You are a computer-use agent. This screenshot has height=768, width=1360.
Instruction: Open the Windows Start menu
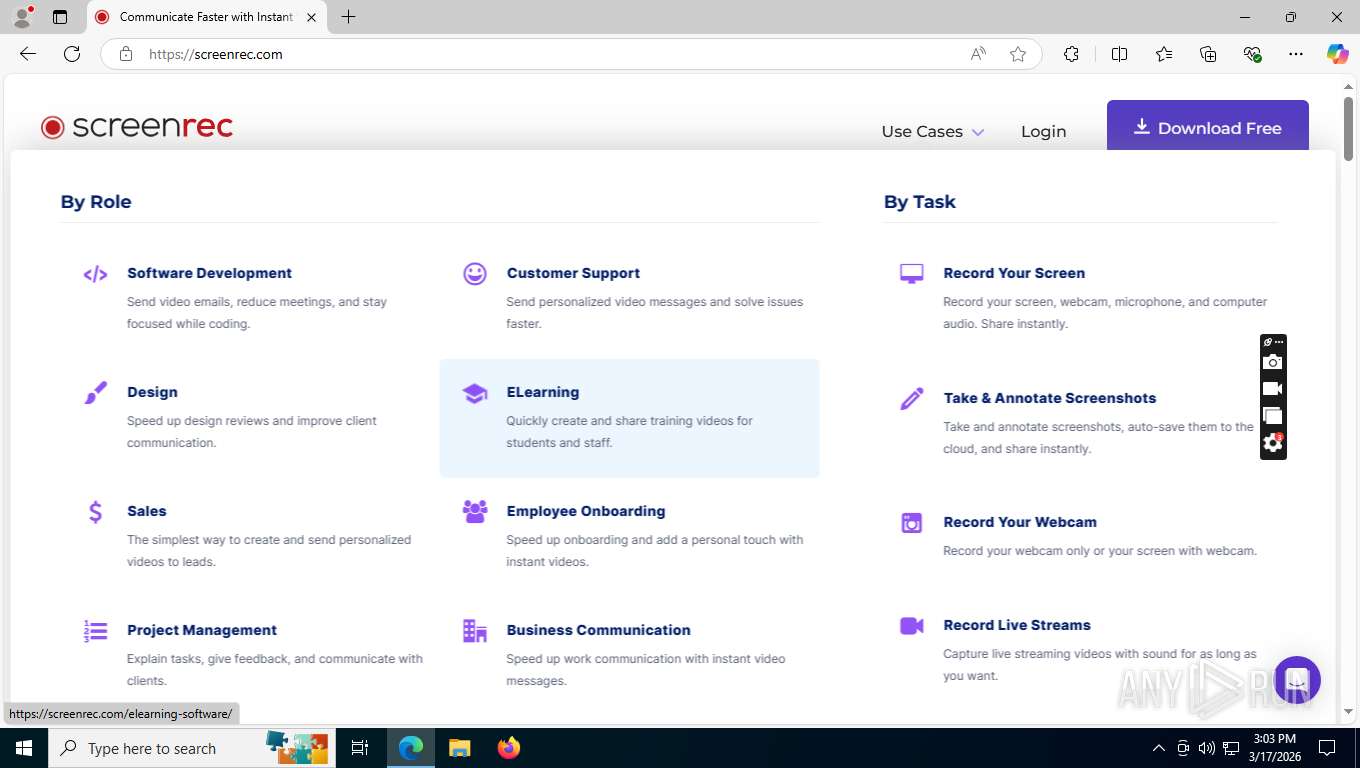coord(24,748)
